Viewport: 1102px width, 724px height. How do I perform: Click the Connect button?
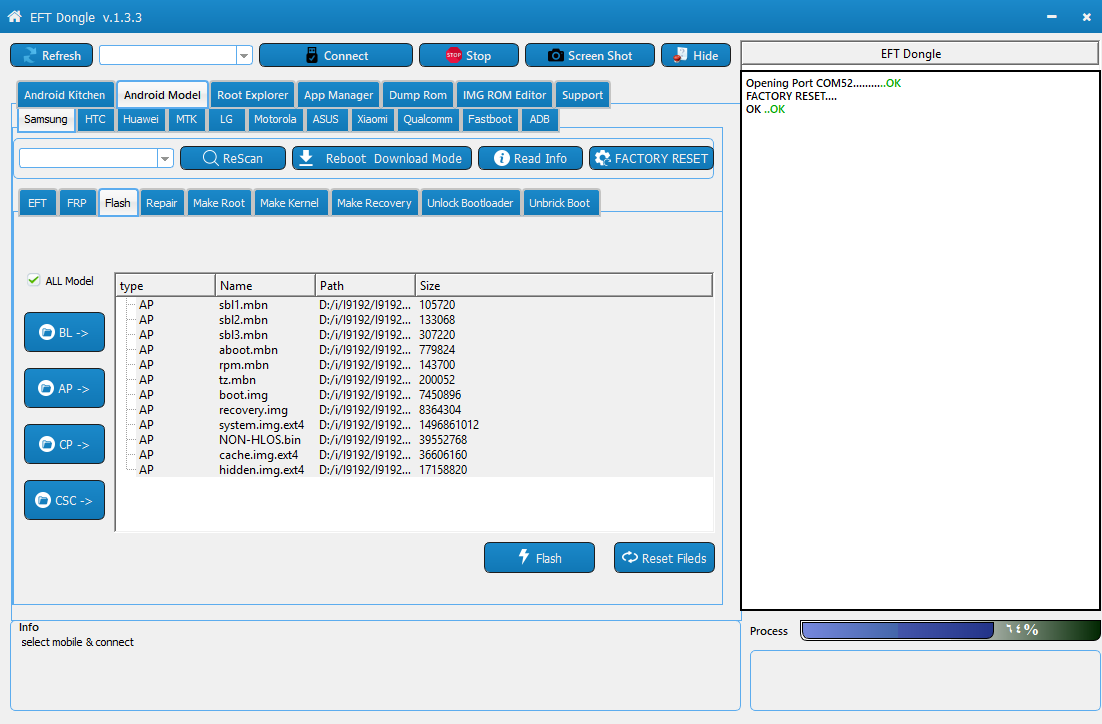[x=336, y=56]
